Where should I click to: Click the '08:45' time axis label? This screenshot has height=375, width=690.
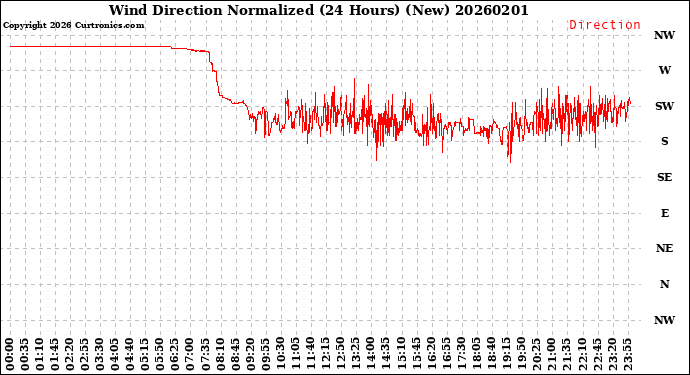(x=235, y=355)
